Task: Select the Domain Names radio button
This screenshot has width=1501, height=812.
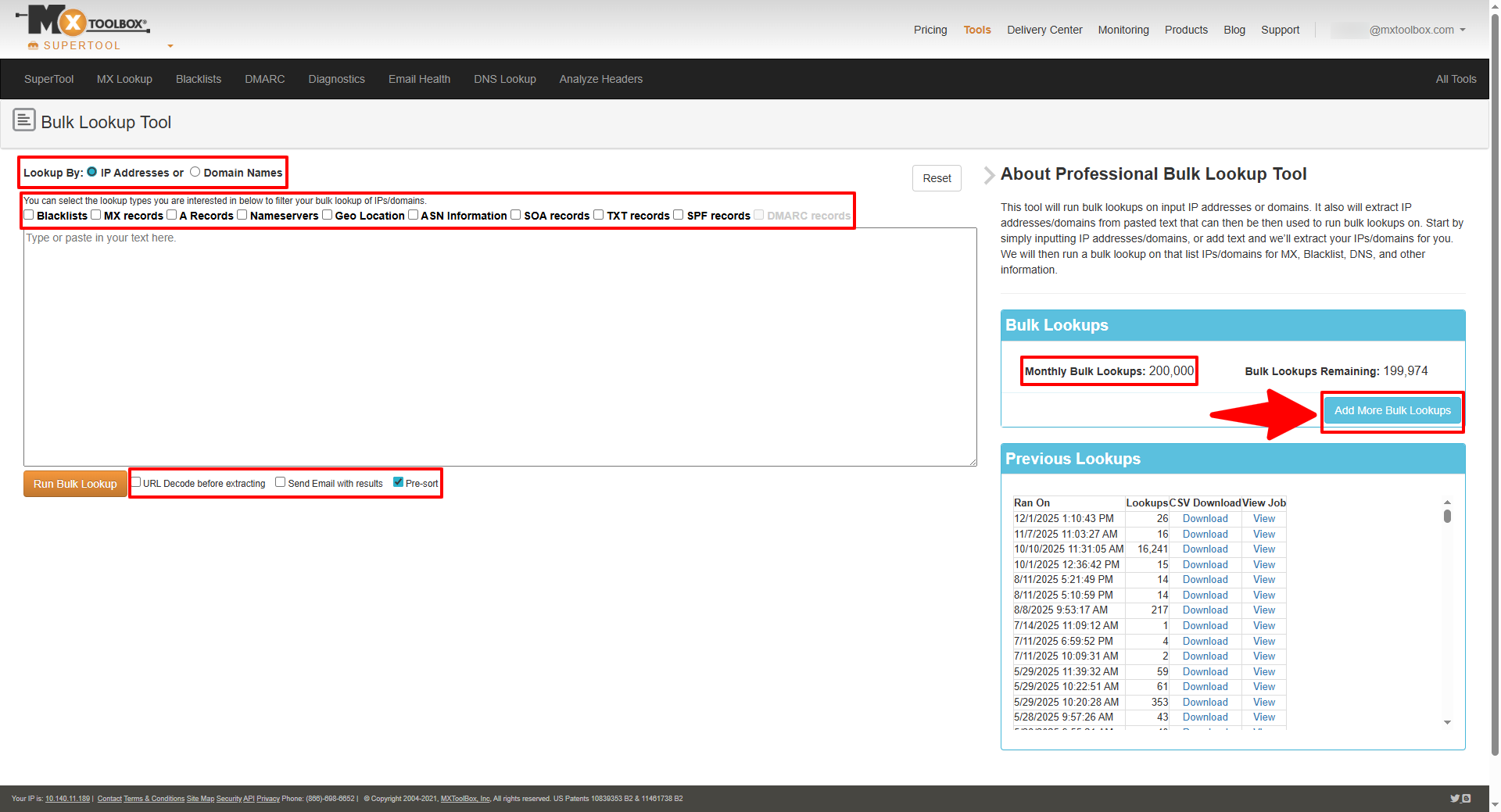Action: click(195, 171)
